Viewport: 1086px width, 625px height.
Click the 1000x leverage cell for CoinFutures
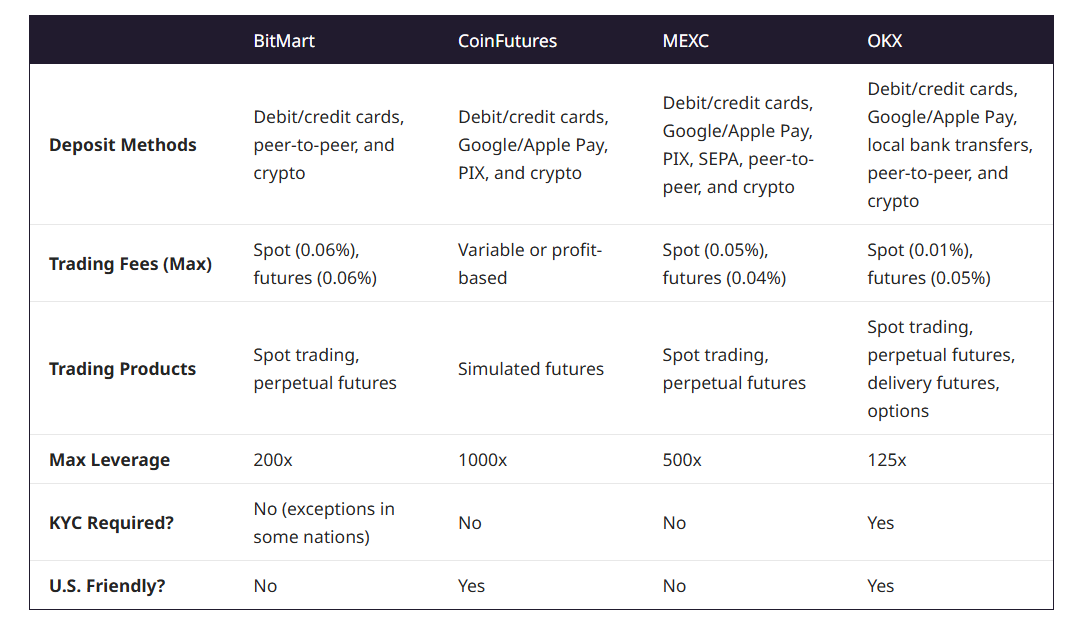tap(482, 460)
